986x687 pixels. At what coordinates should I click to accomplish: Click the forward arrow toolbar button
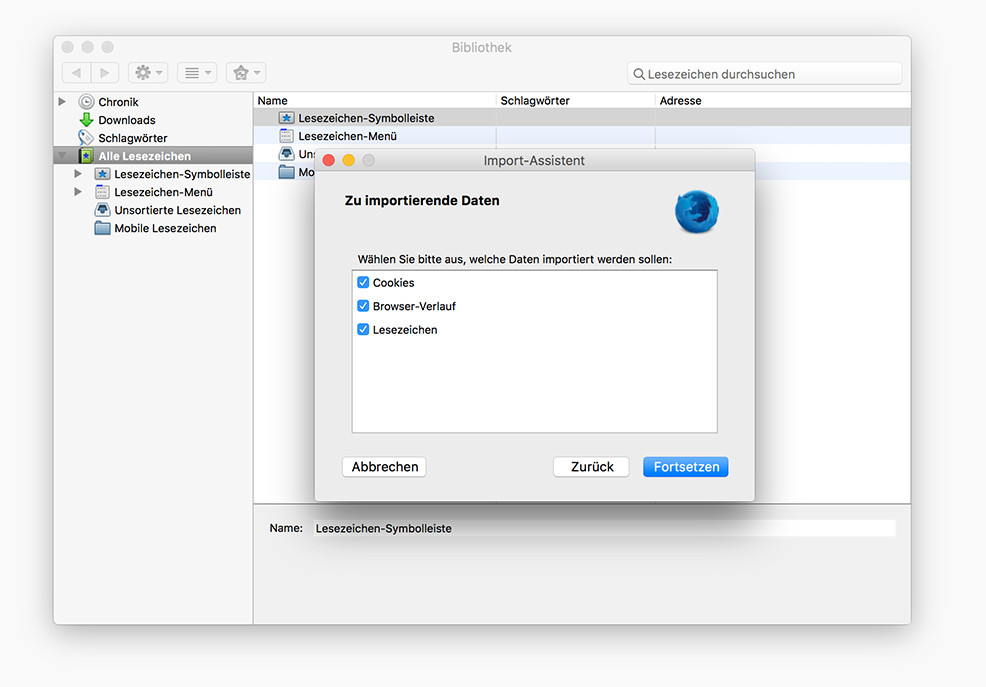[105, 73]
